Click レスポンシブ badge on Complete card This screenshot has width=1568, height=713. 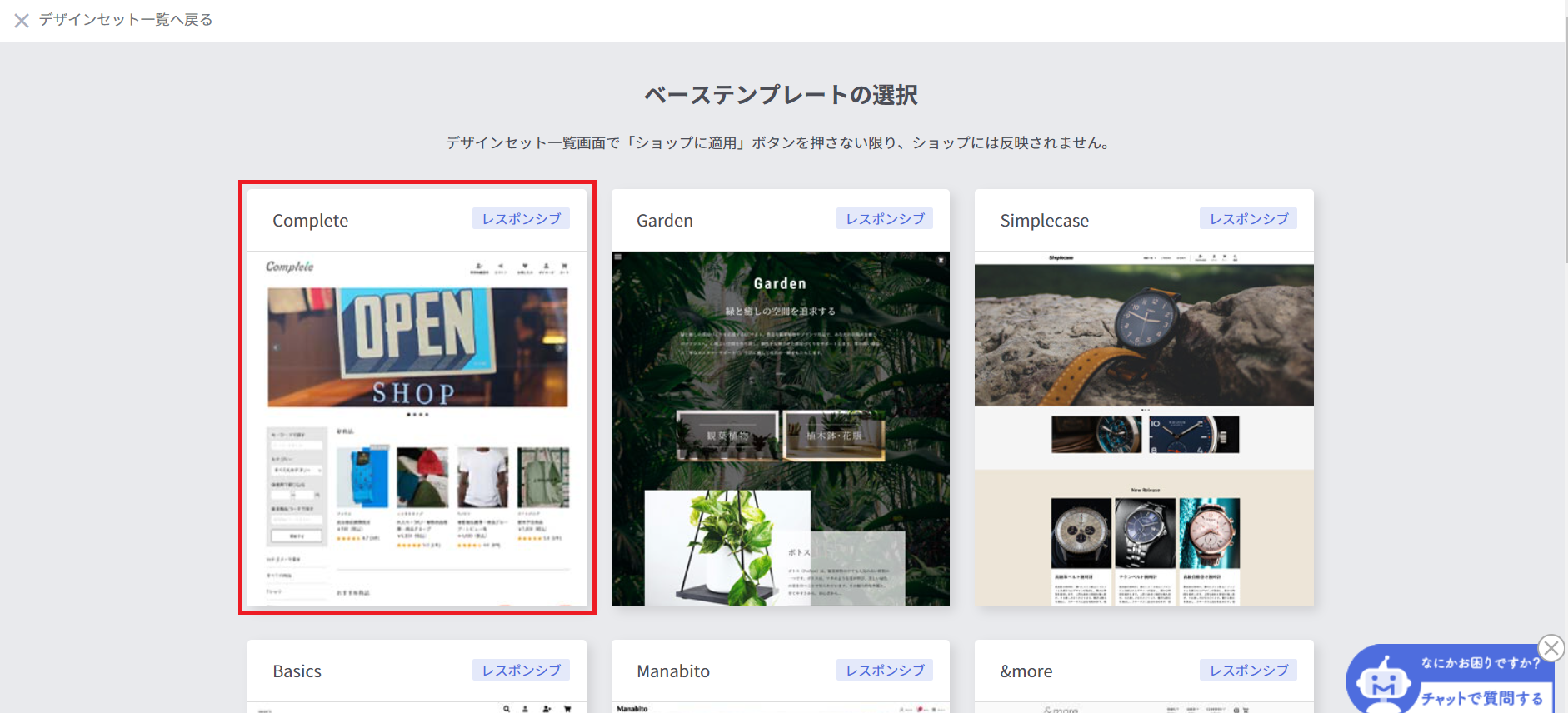click(521, 218)
